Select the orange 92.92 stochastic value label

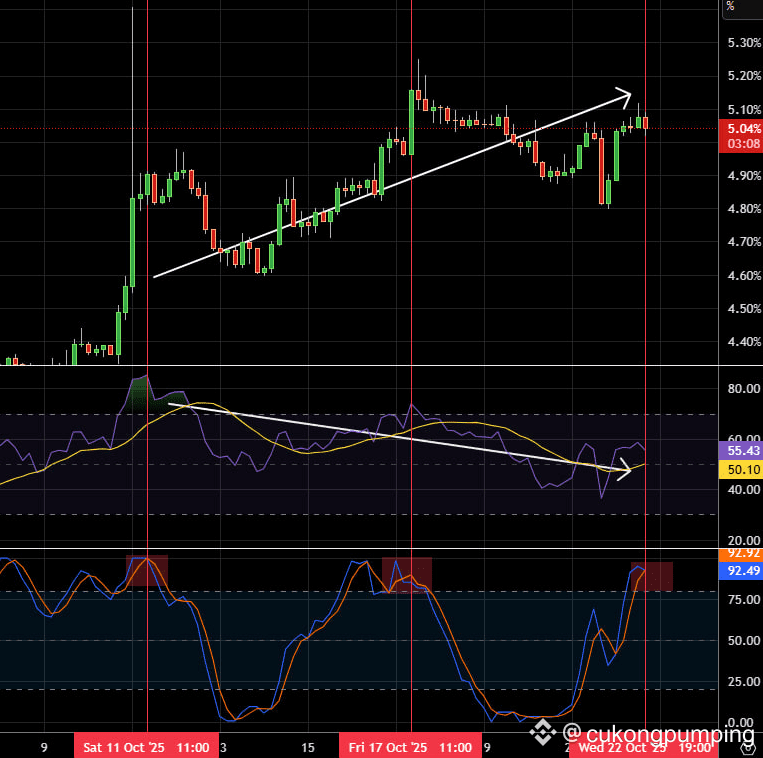point(741,554)
